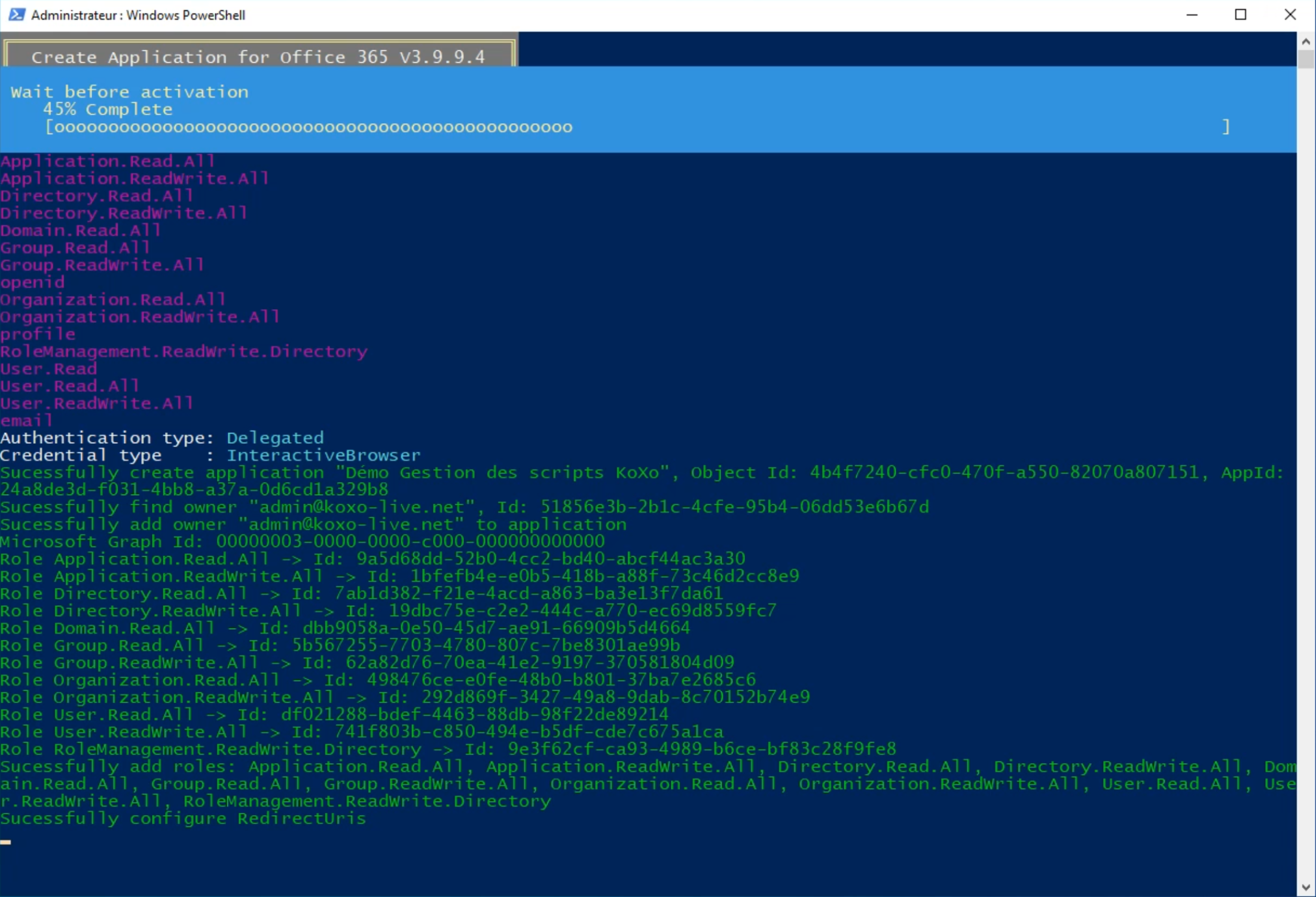Click the 'Sucessfully add roles' line
The height and width of the screenshot is (897, 1316).
(x=648, y=785)
